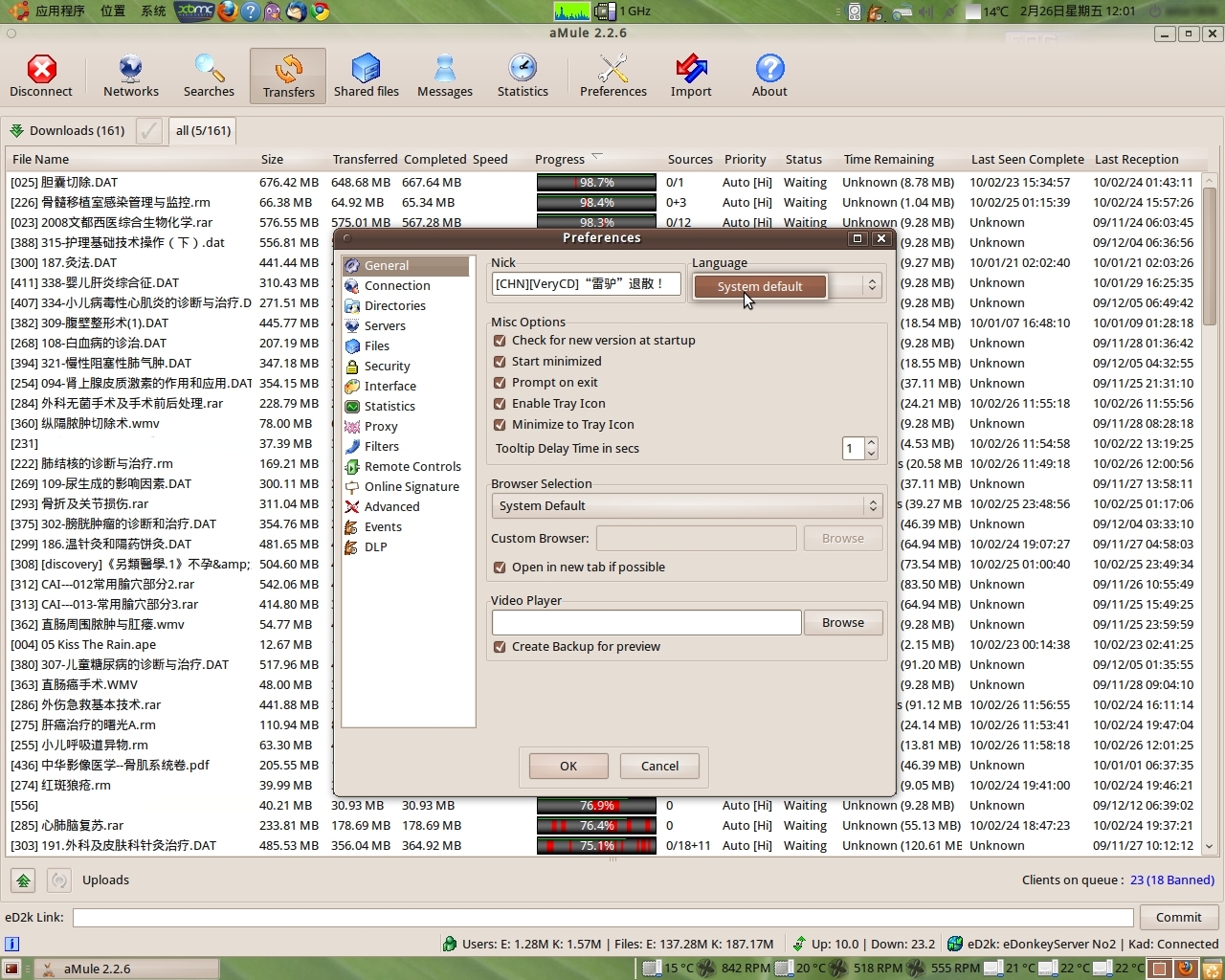Go to Connection preferences
This screenshot has height=980, width=1225.
(x=407, y=285)
